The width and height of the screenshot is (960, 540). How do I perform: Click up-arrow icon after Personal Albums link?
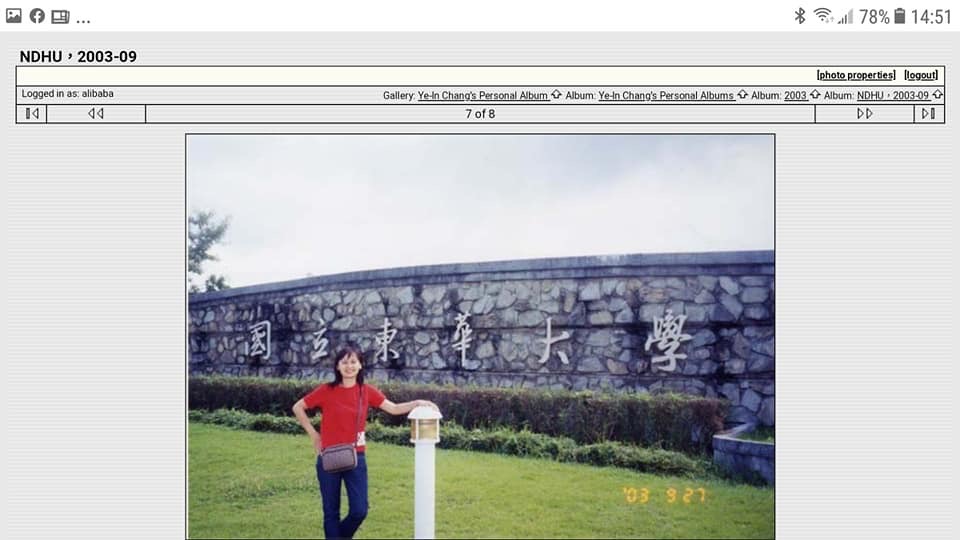pos(742,95)
